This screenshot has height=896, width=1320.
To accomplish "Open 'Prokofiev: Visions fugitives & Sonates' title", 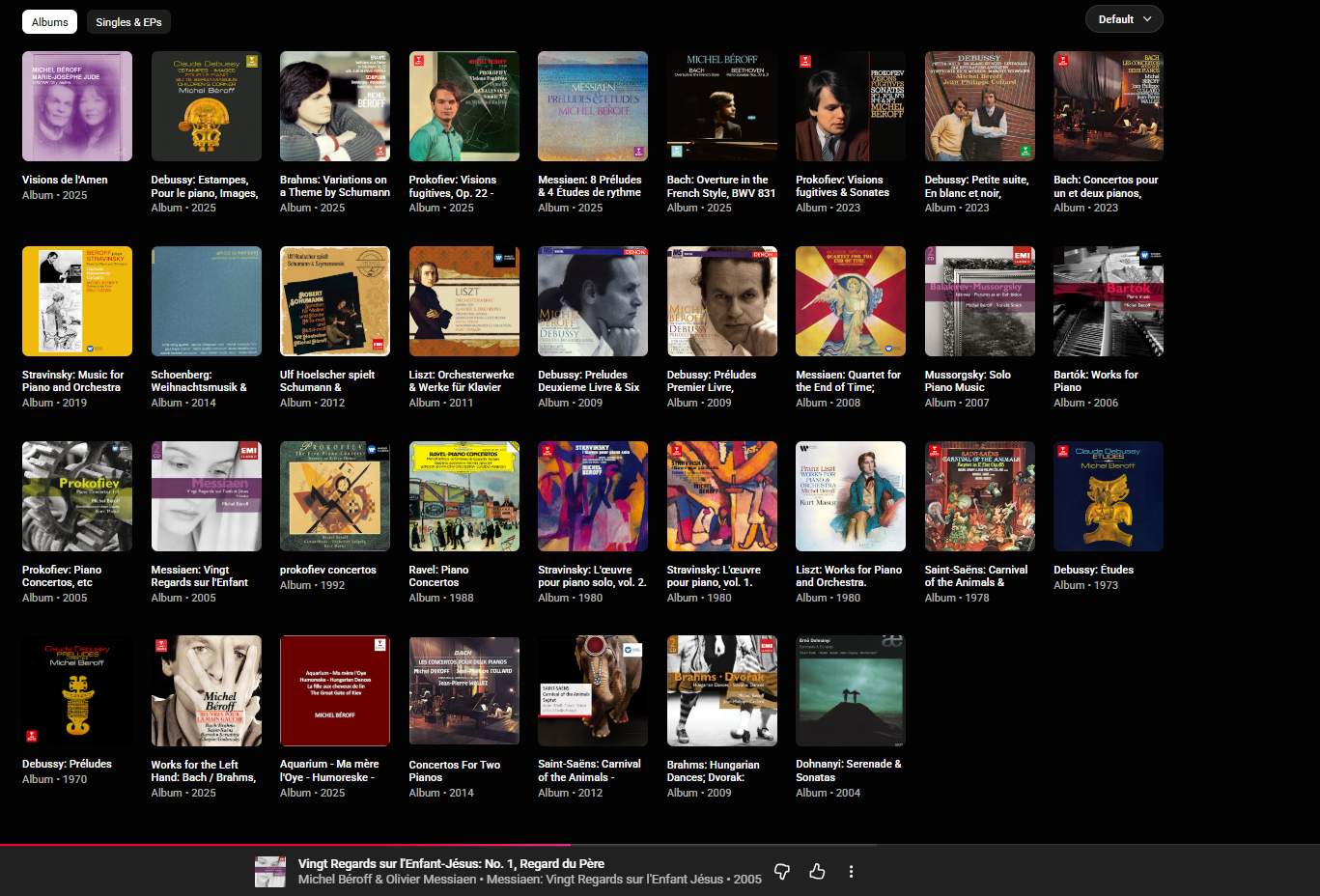I will coord(843,186).
